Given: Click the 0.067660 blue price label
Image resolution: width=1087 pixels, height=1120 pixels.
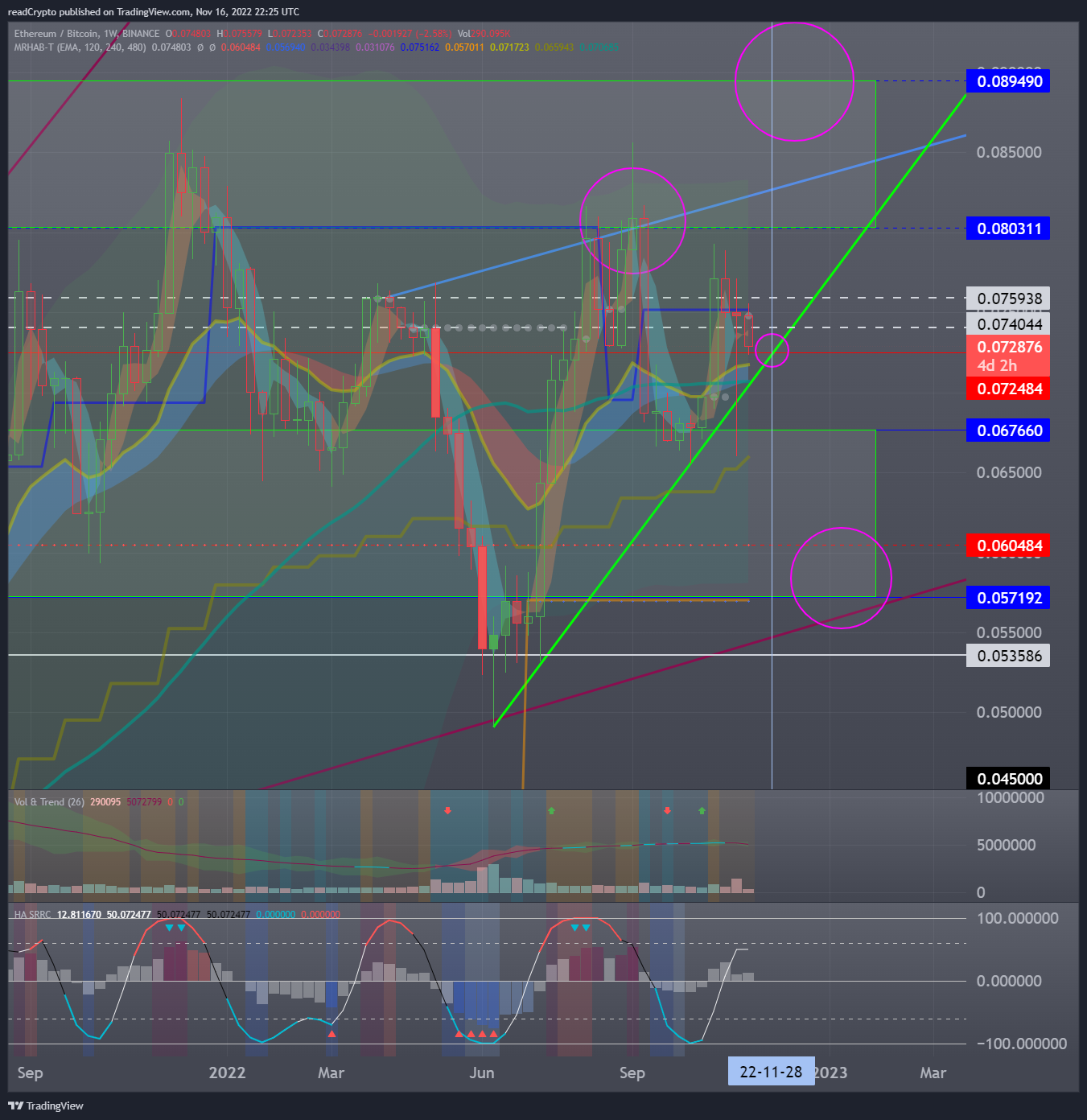Looking at the screenshot, I should pyautogui.click(x=1009, y=430).
